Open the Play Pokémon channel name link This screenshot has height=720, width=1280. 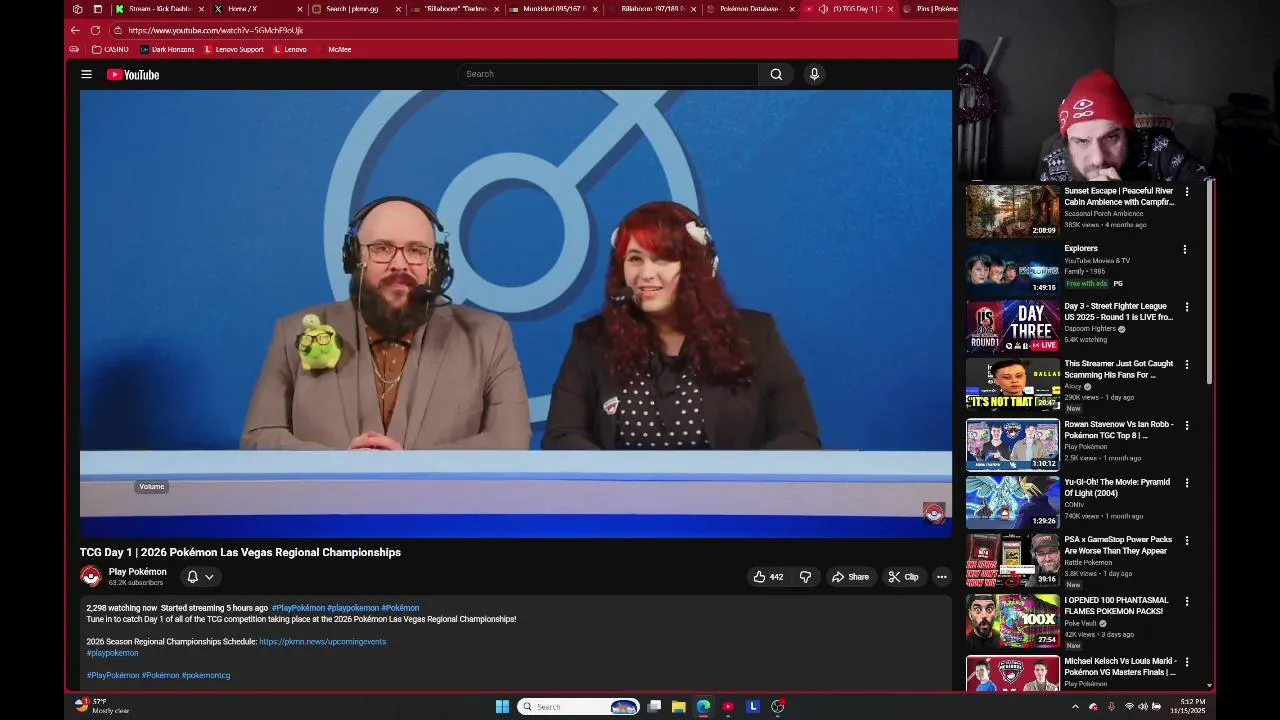(137, 572)
